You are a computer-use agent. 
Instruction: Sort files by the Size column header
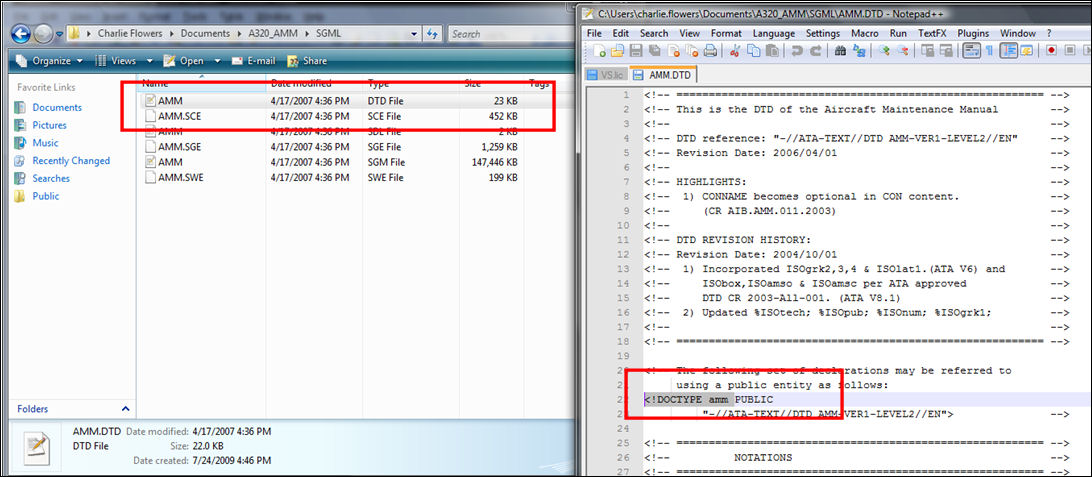point(491,84)
